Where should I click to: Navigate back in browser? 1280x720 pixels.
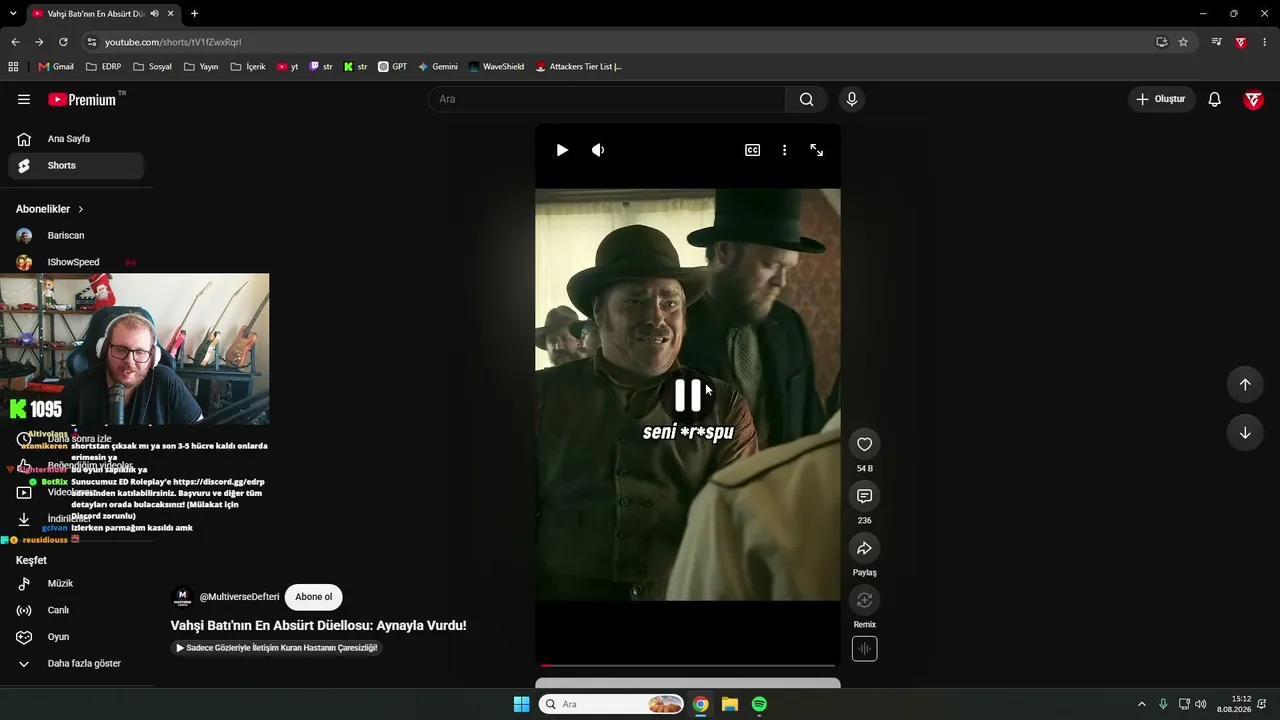[x=15, y=42]
